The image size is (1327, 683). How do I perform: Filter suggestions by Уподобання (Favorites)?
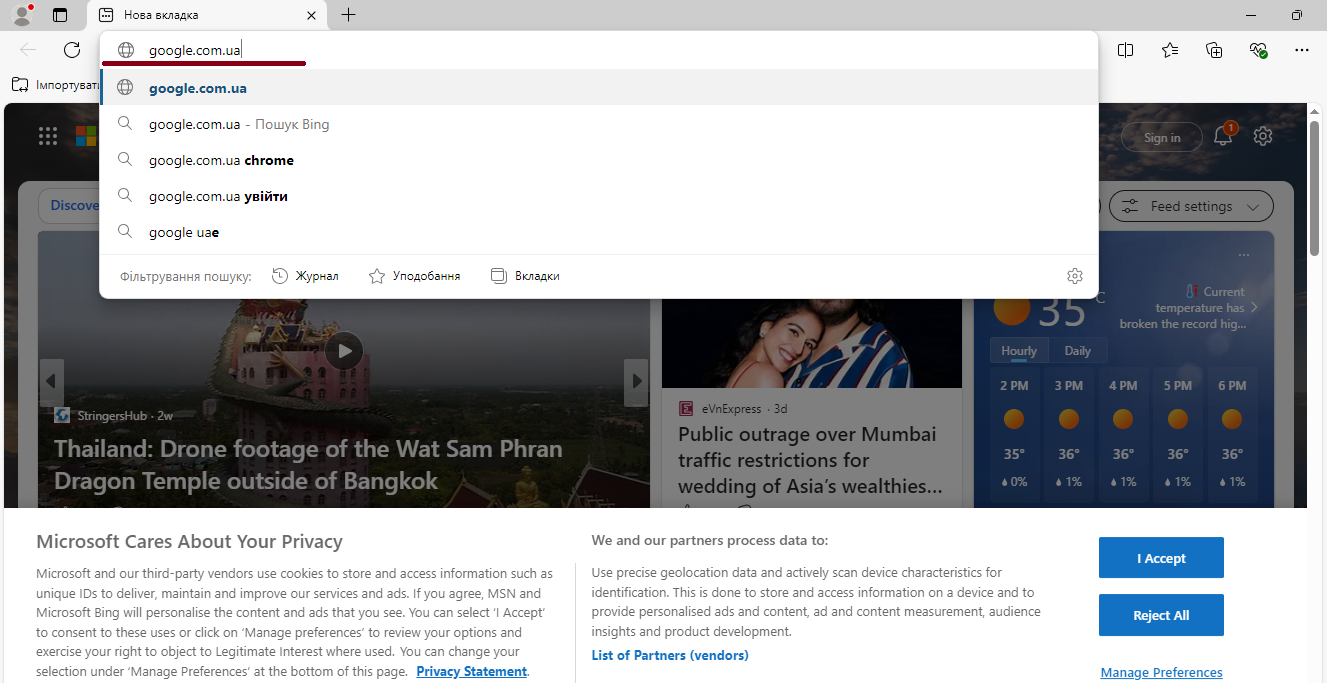[414, 276]
